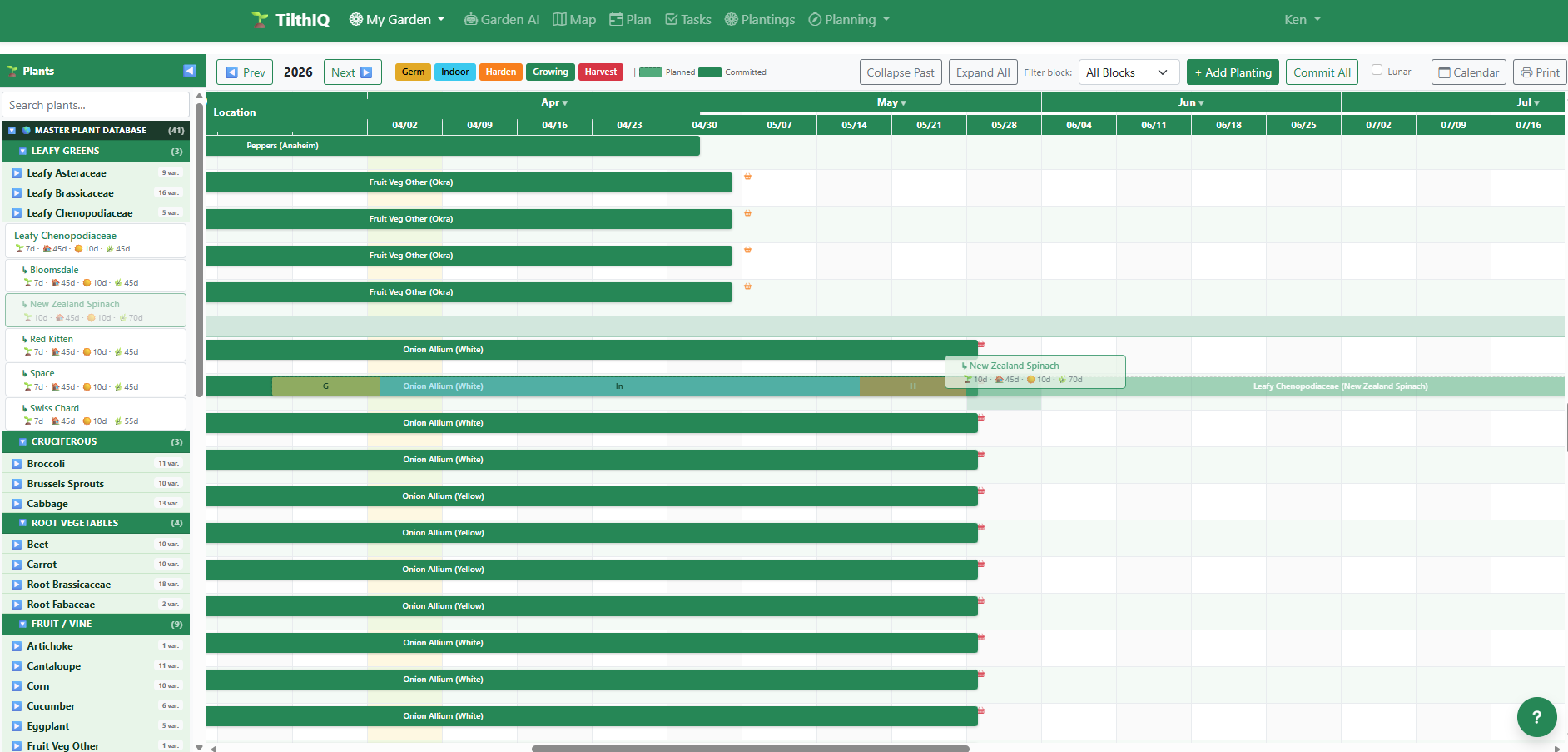Go to next year with Next
1568x752 pixels.
pyautogui.click(x=352, y=72)
